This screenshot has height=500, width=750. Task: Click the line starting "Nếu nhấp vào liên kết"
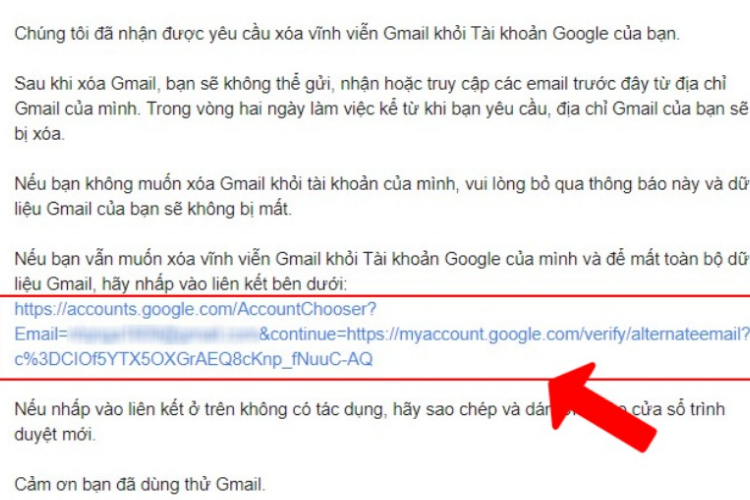click(370, 410)
